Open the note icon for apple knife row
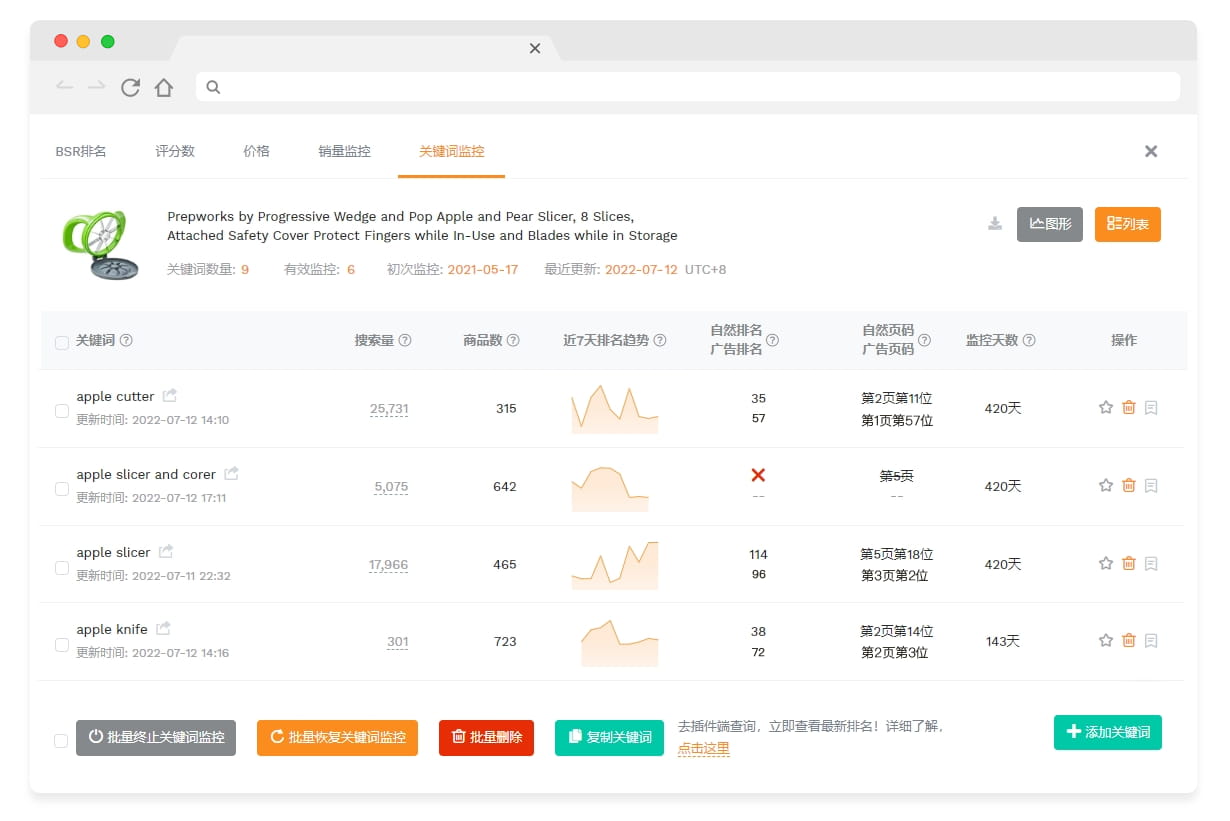1230x821 pixels. point(1150,641)
